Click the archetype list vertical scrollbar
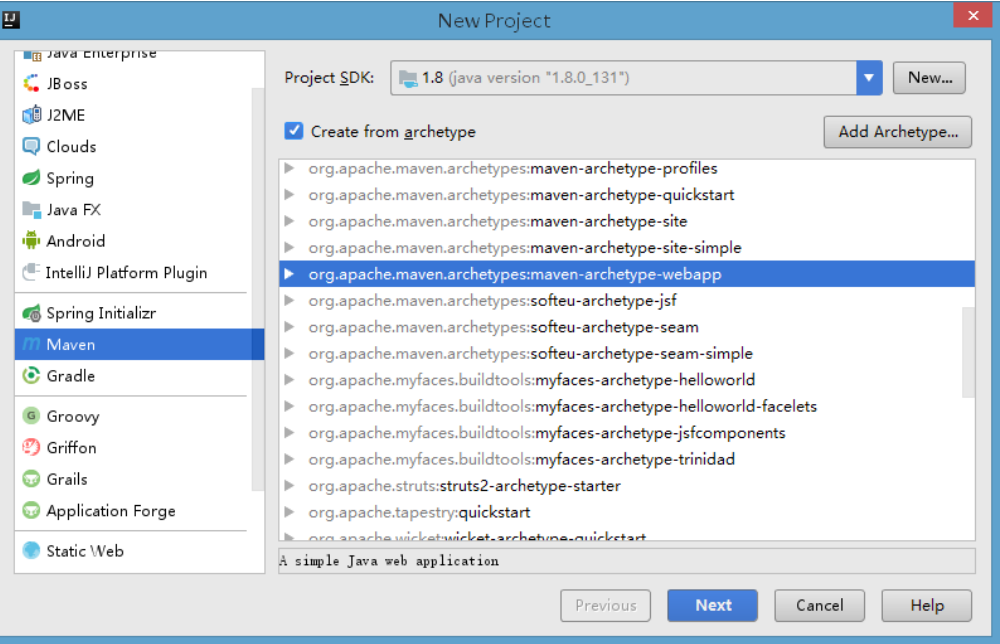This screenshot has height=644, width=1000. click(967, 350)
